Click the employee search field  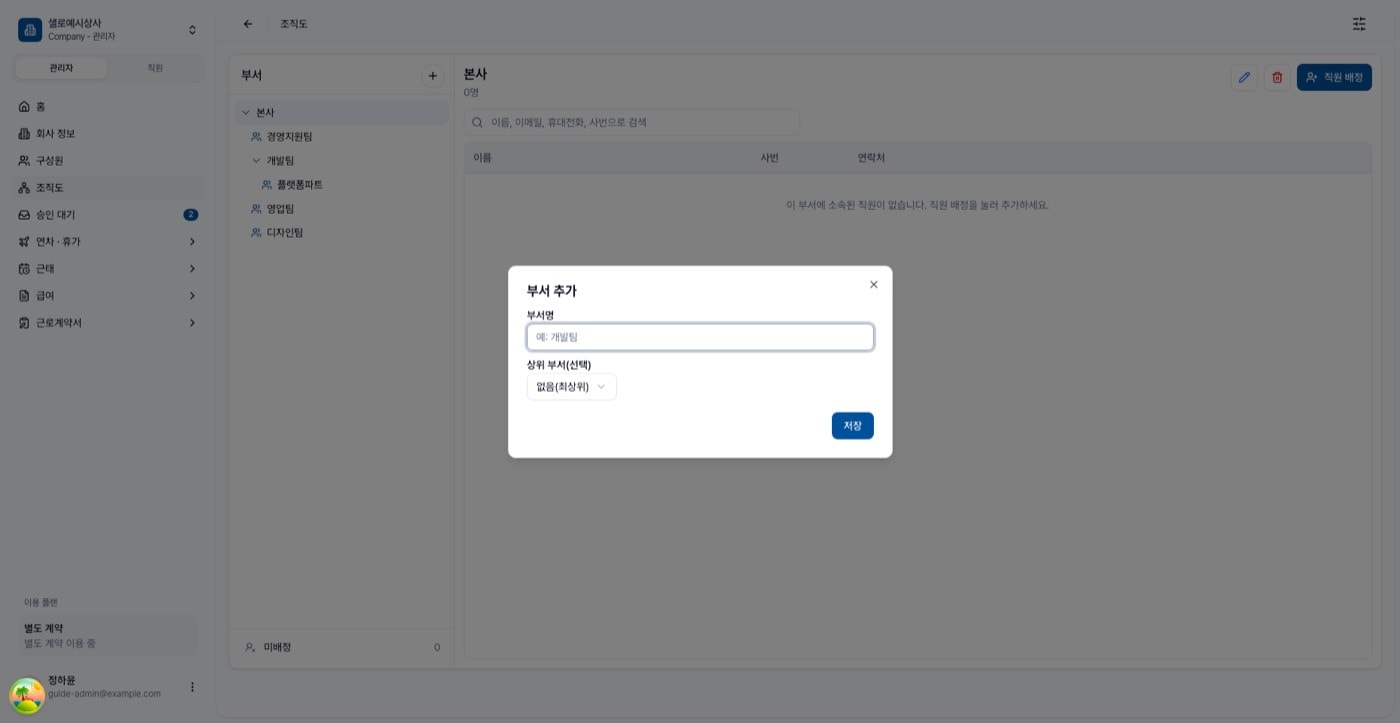[x=632, y=122]
